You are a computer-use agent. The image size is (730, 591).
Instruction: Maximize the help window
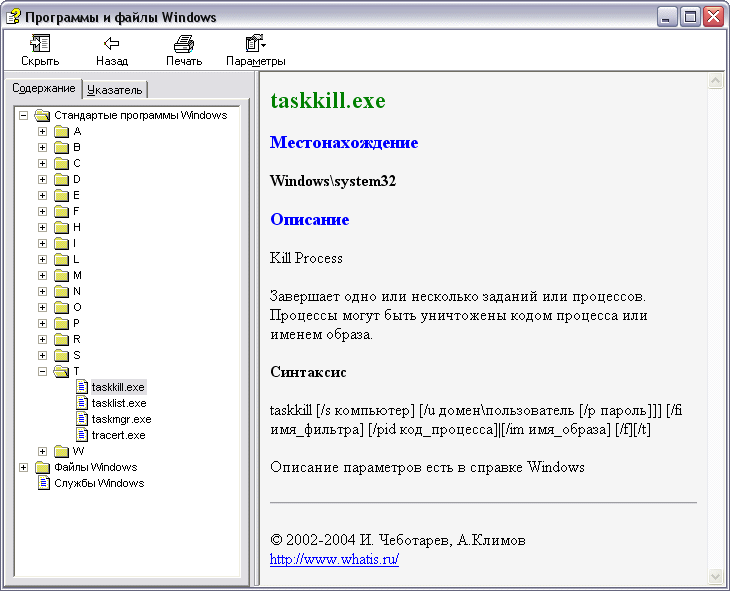click(690, 17)
